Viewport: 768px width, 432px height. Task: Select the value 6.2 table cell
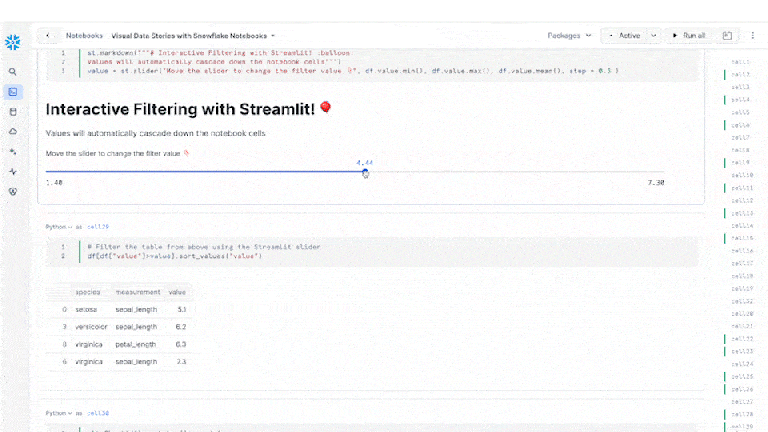(181, 327)
